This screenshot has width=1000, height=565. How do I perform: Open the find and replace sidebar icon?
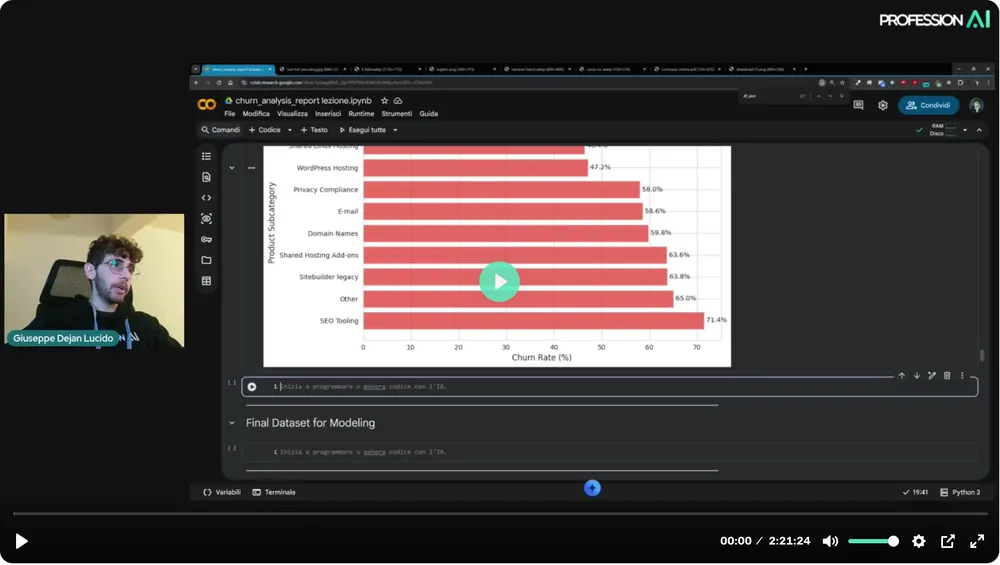207,177
